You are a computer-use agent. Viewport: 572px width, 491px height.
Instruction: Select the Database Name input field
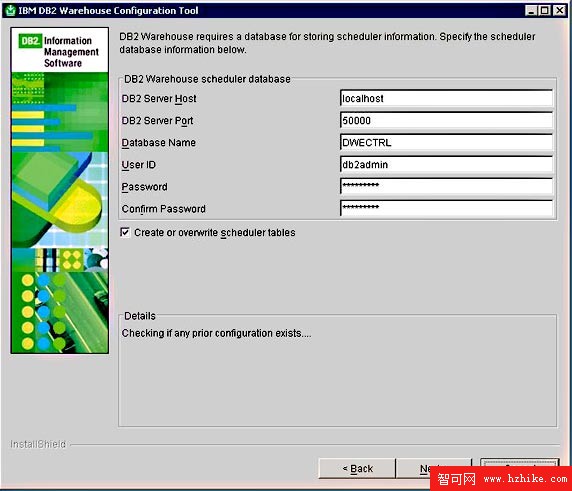[447, 143]
